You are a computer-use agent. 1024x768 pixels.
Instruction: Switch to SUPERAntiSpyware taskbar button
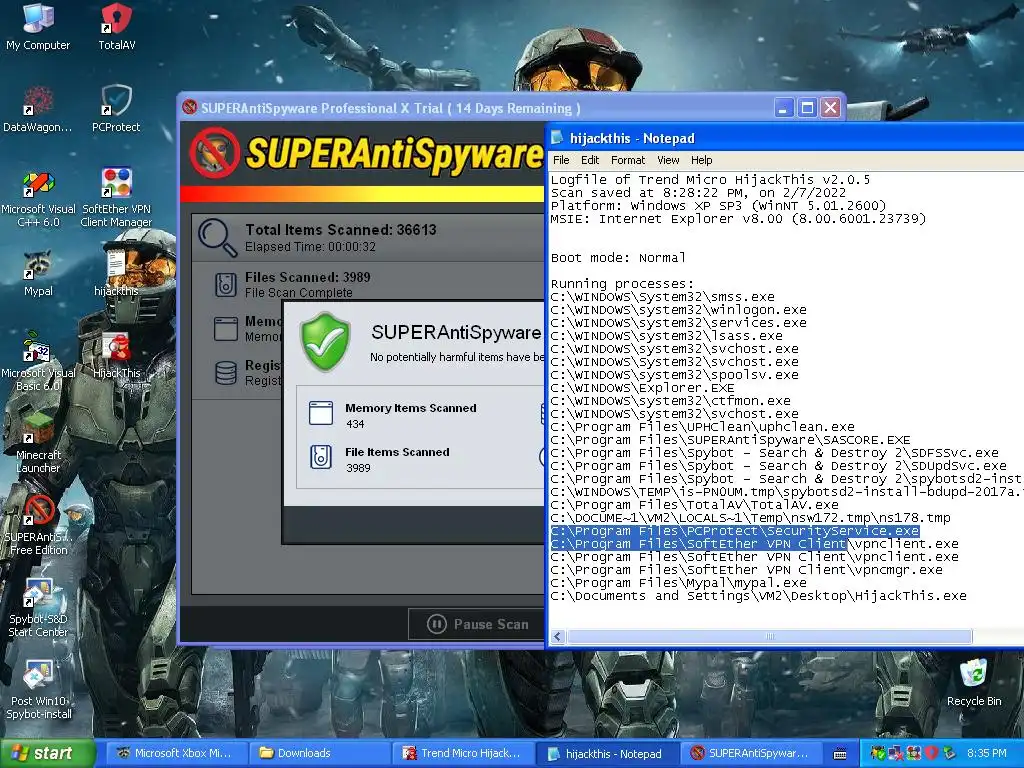tap(751, 753)
